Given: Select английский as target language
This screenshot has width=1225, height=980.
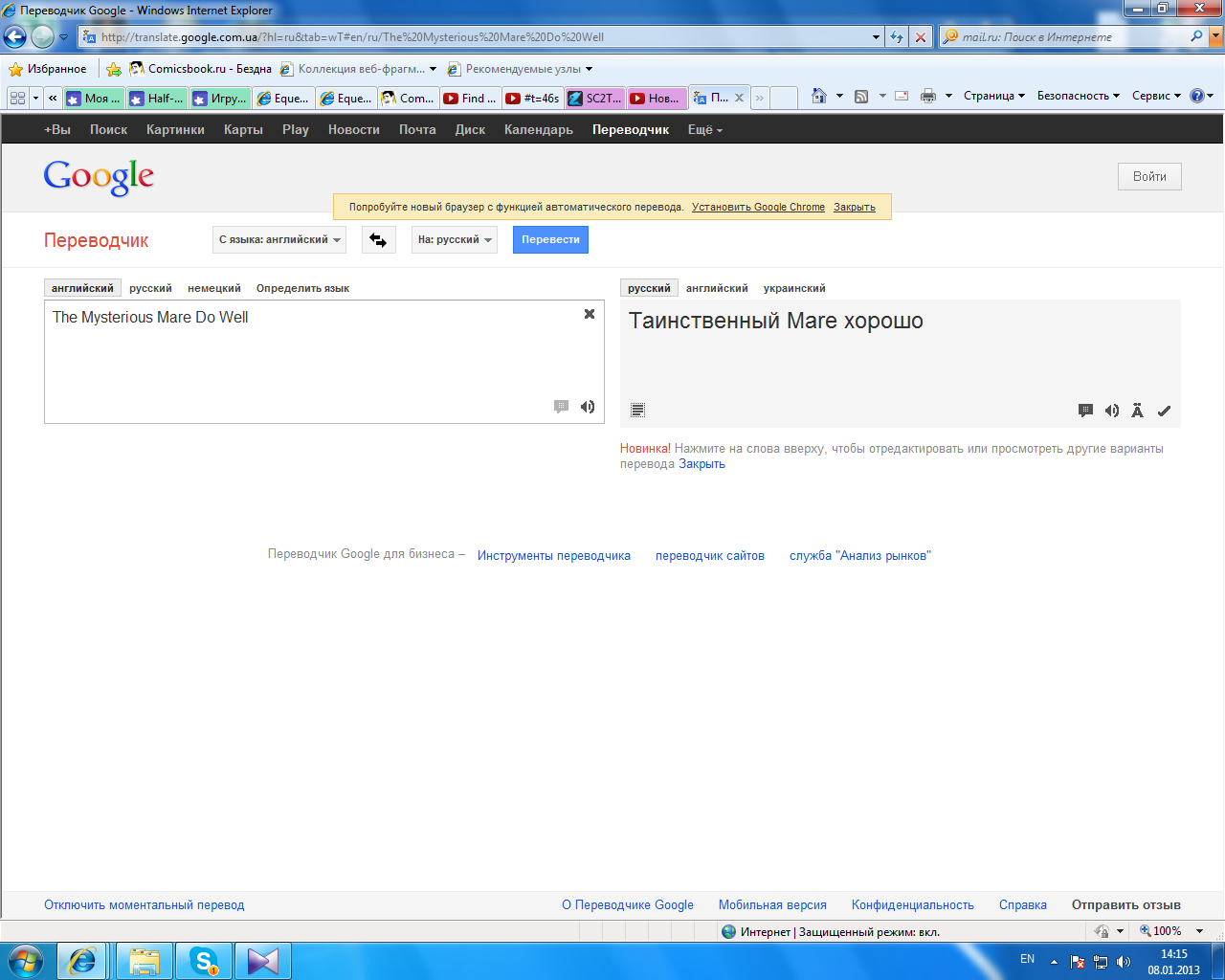Looking at the screenshot, I should click(x=717, y=288).
